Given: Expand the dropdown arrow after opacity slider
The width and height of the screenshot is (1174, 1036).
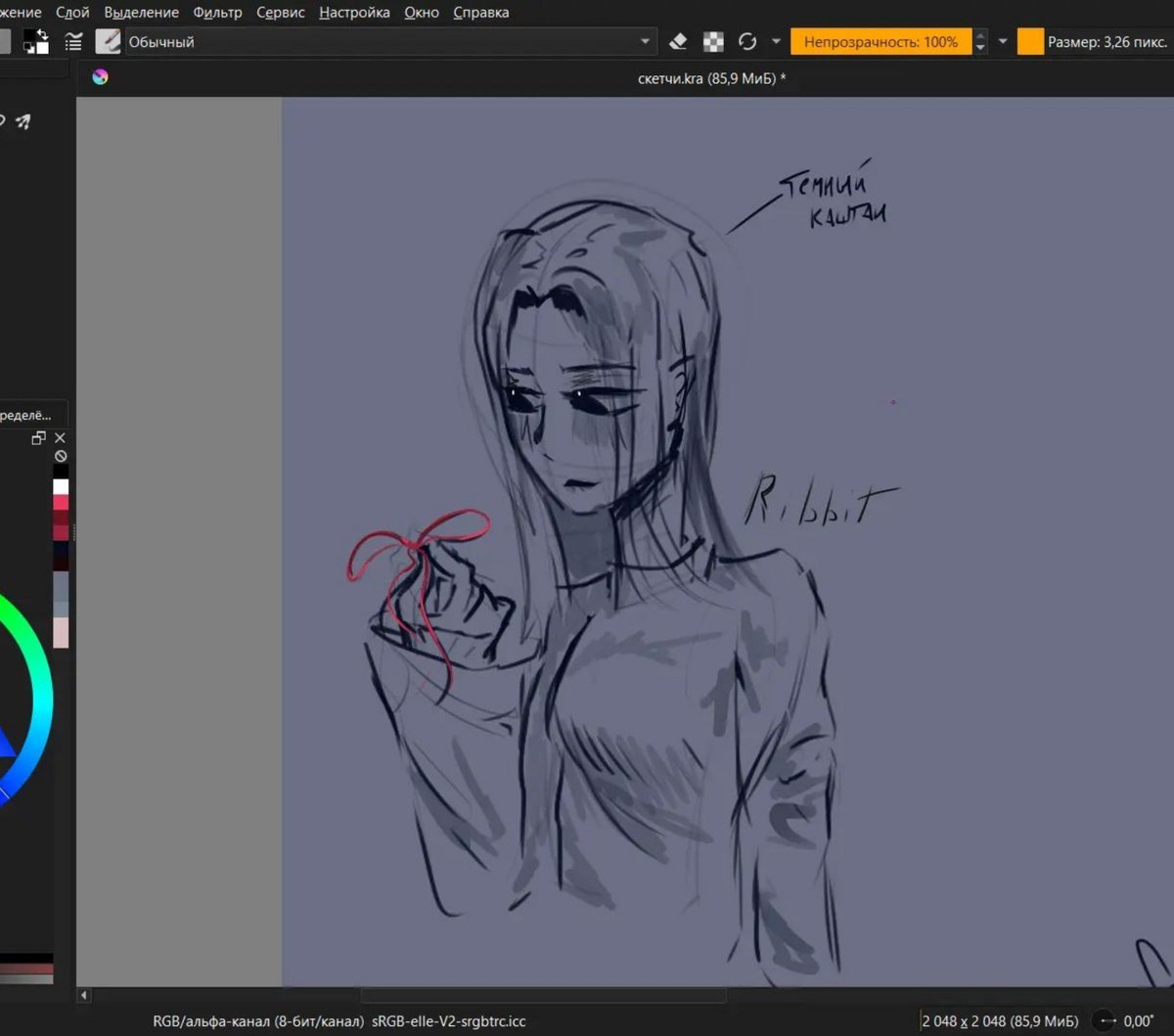Looking at the screenshot, I should (1003, 42).
